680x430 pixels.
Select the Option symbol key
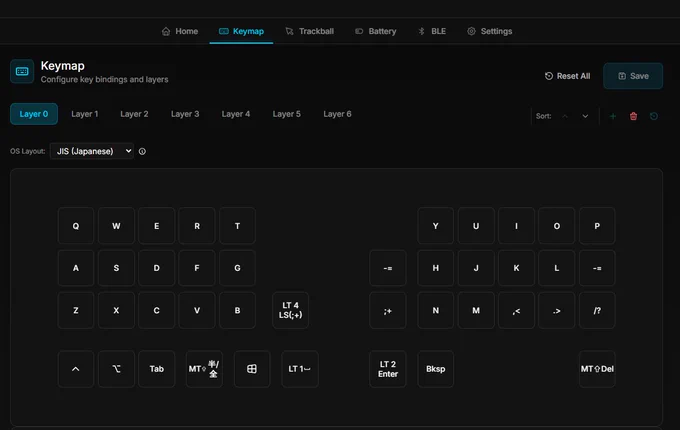tap(116, 369)
